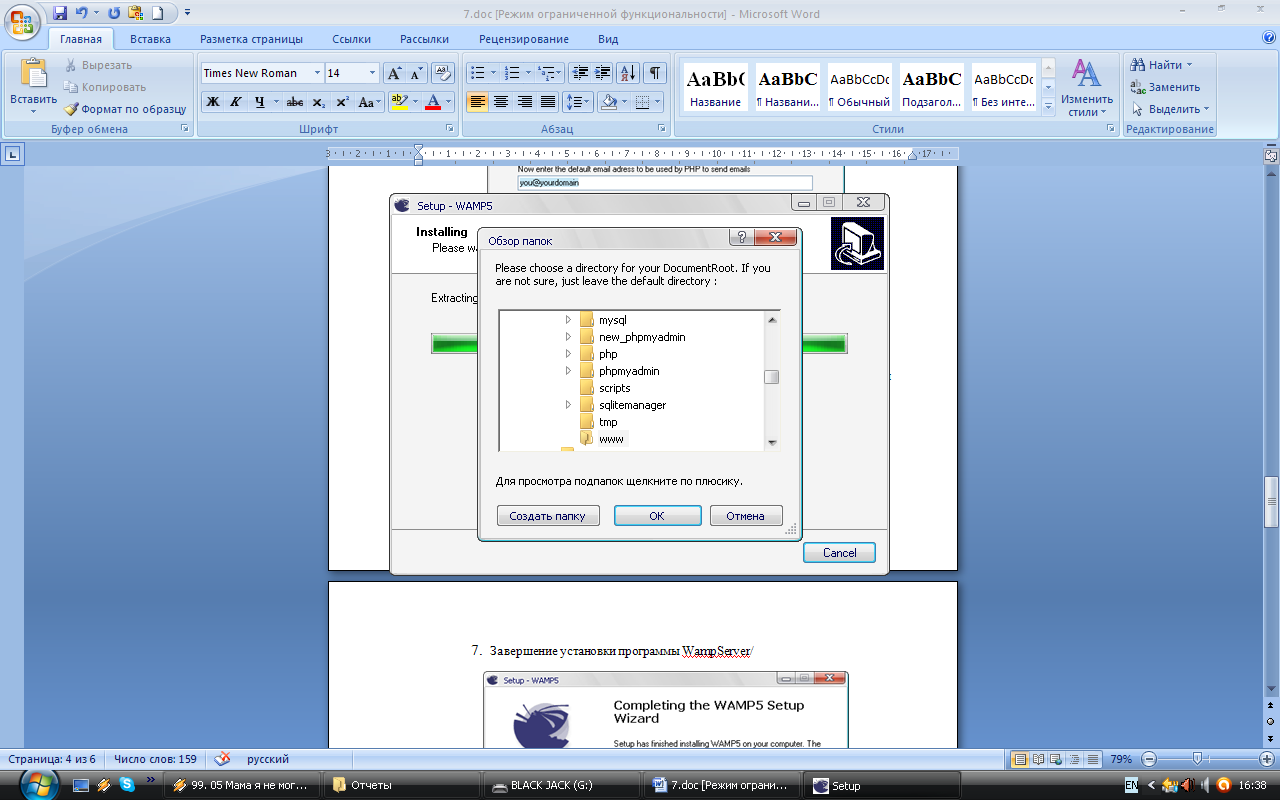The image size is (1280, 800).
Task: Click the Вставить paste icon
Action: pos(34,74)
